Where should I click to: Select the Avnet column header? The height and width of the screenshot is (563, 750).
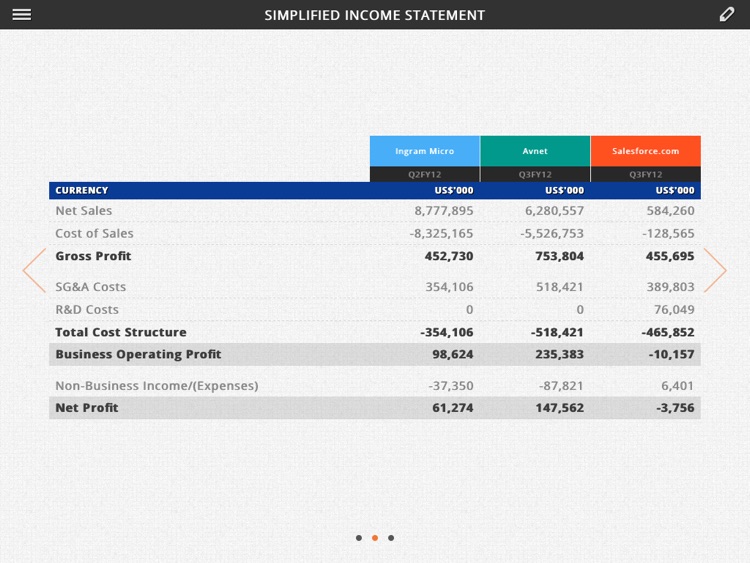coord(535,151)
